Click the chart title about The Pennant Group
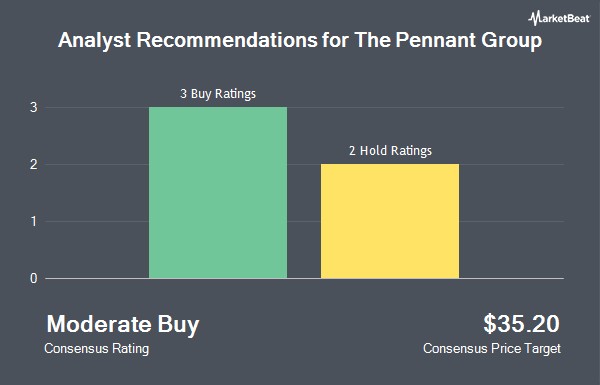The width and height of the screenshot is (600, 385). click(300, 40)
